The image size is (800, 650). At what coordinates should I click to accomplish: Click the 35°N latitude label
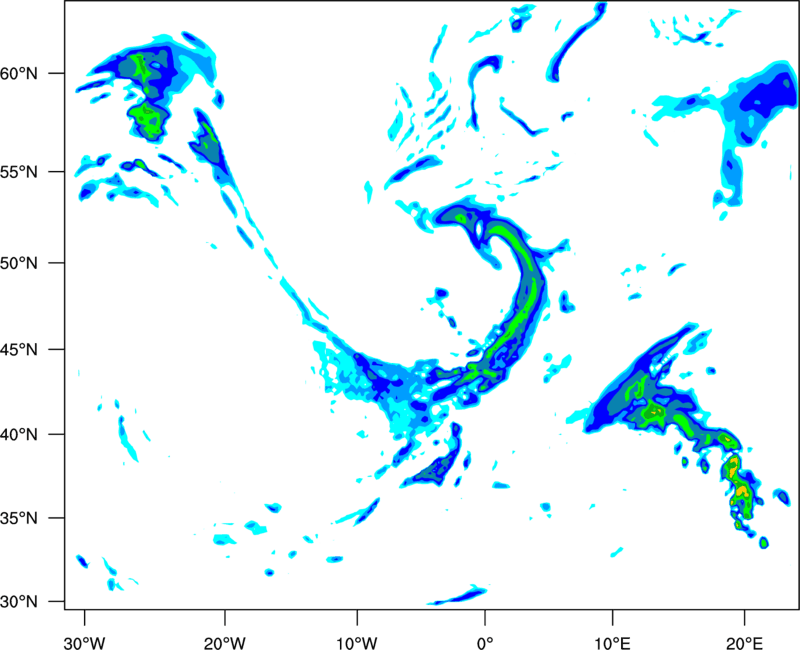[19, 518]
